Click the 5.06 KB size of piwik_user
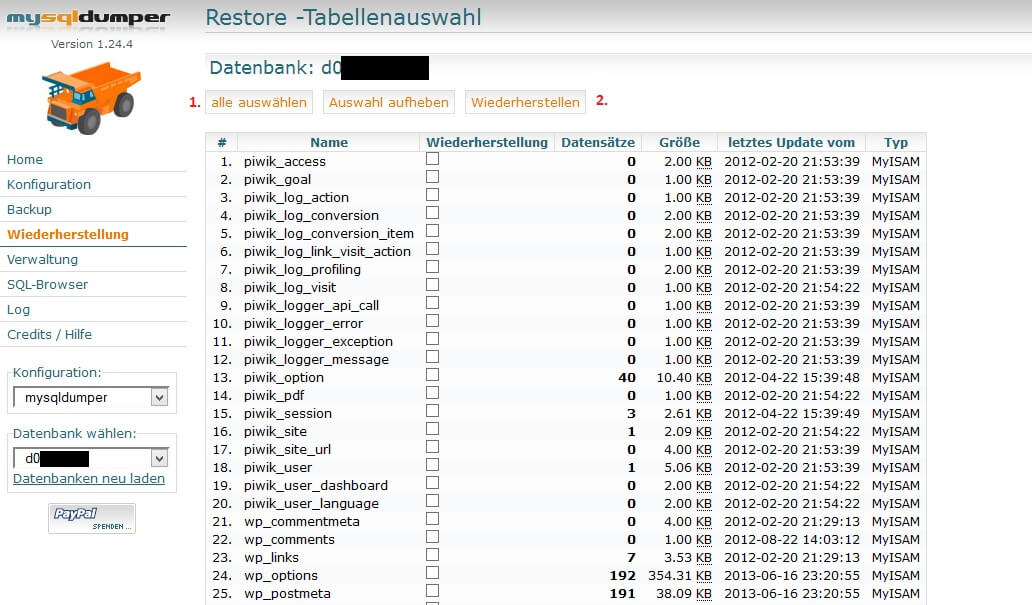Screen dimensions: 1032x605 tap(688, 467)
